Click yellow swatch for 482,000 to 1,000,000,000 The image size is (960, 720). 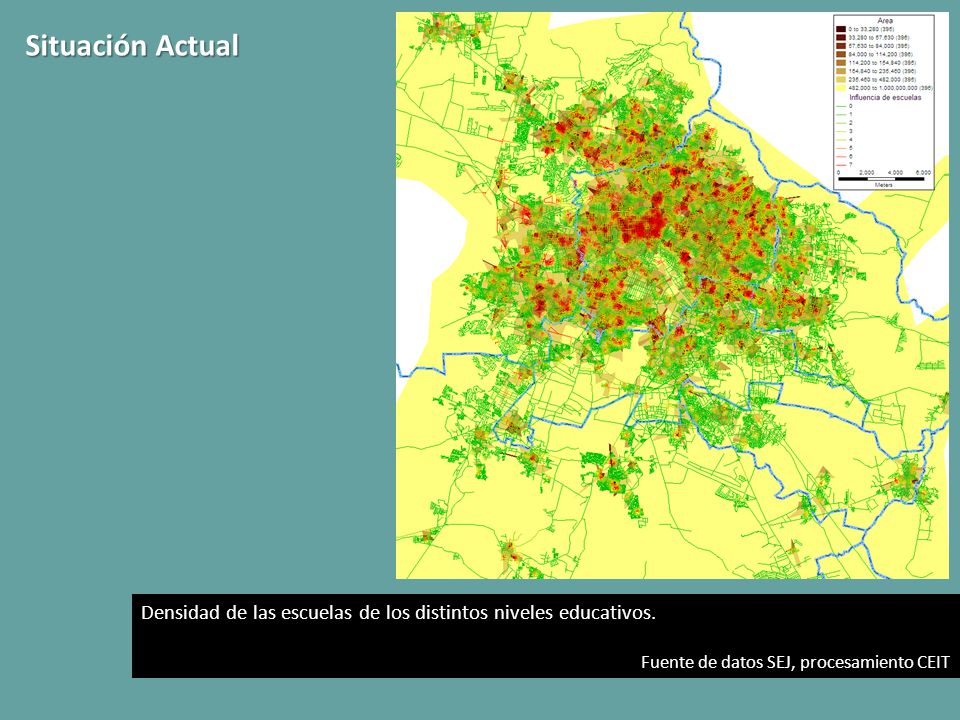(x=841, y=88)
